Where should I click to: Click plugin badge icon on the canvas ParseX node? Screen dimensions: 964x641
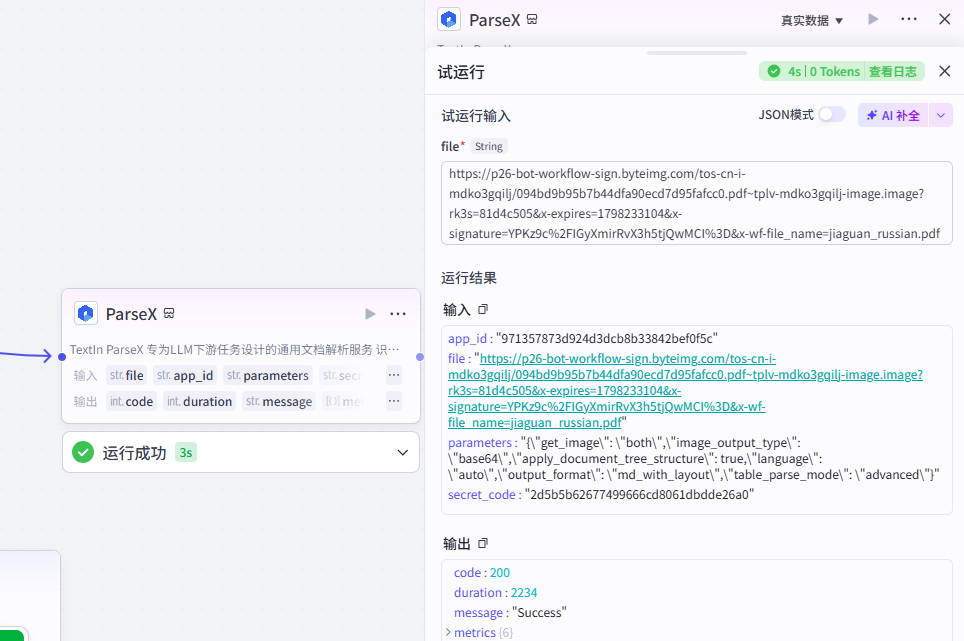coord(169,313)
